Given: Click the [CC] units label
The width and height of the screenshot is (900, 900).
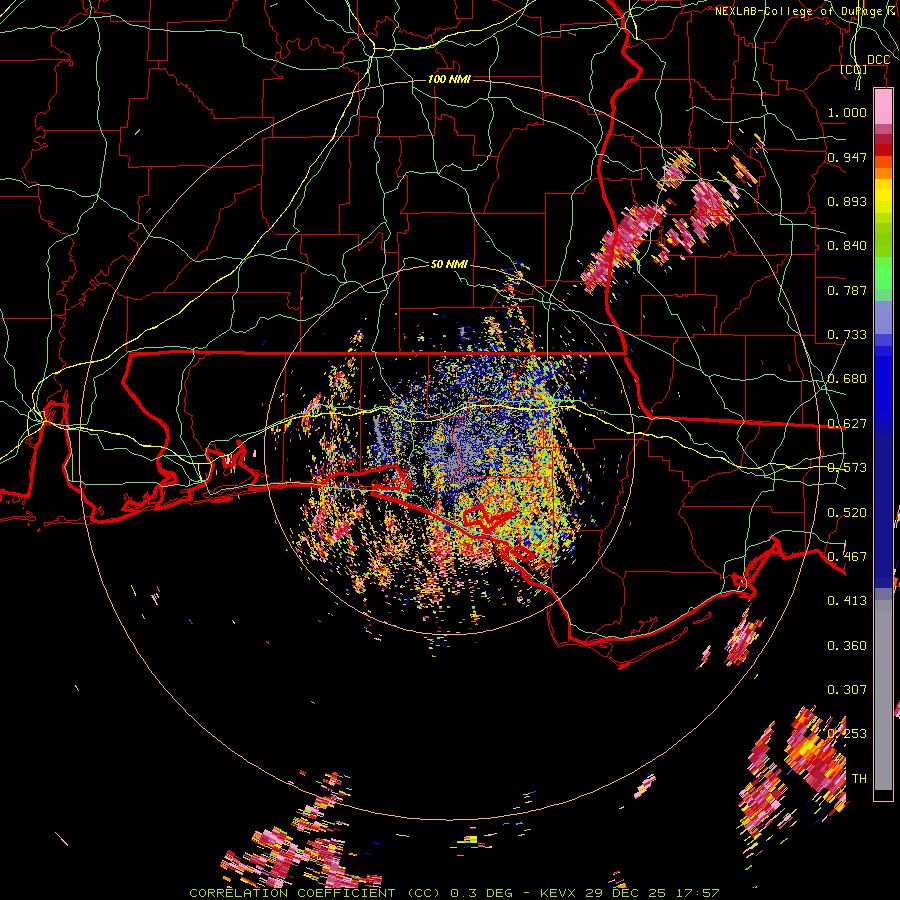Looking at the screenshot, I should click(854, 69).
